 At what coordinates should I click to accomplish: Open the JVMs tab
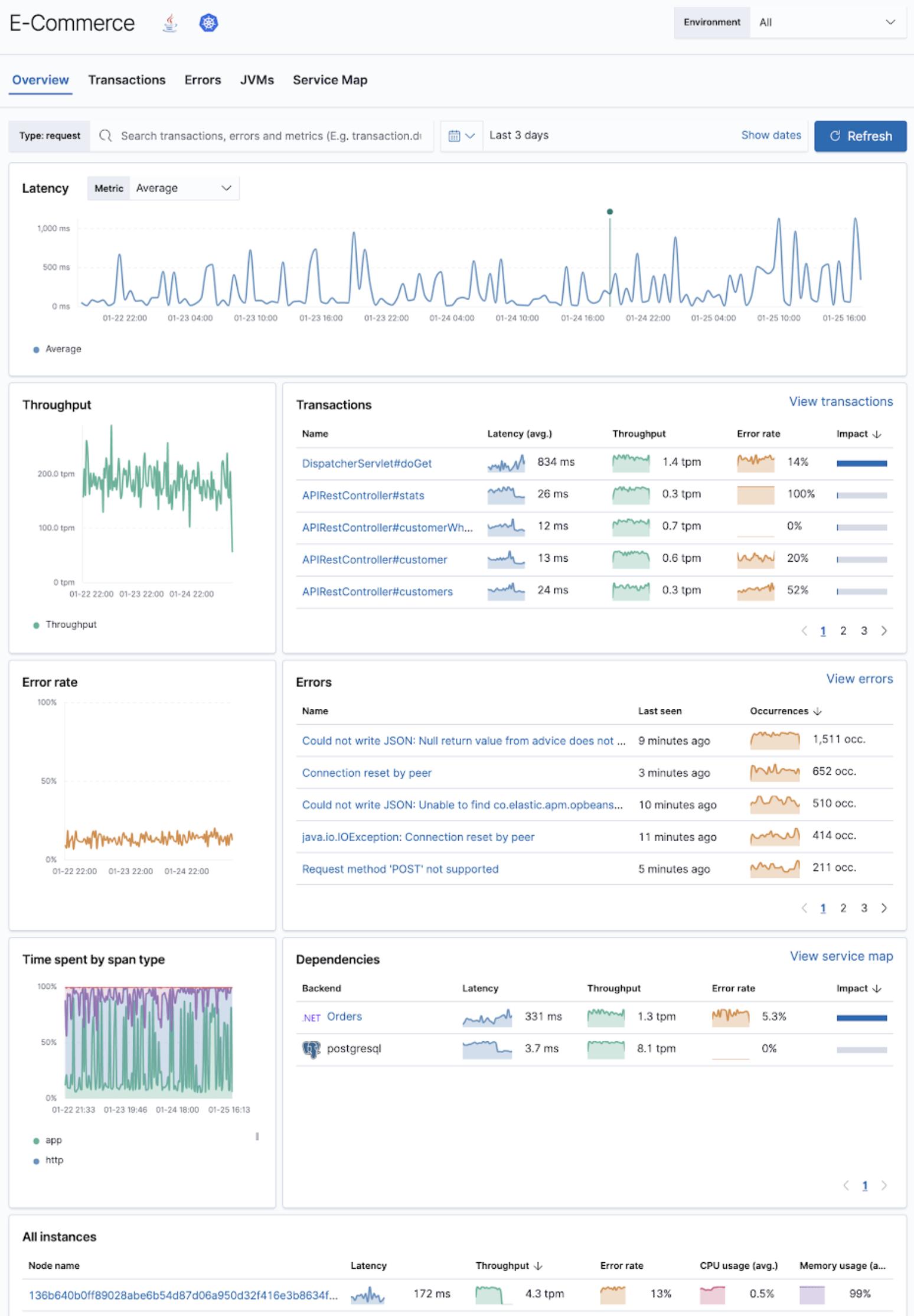[x=256, y=80]
